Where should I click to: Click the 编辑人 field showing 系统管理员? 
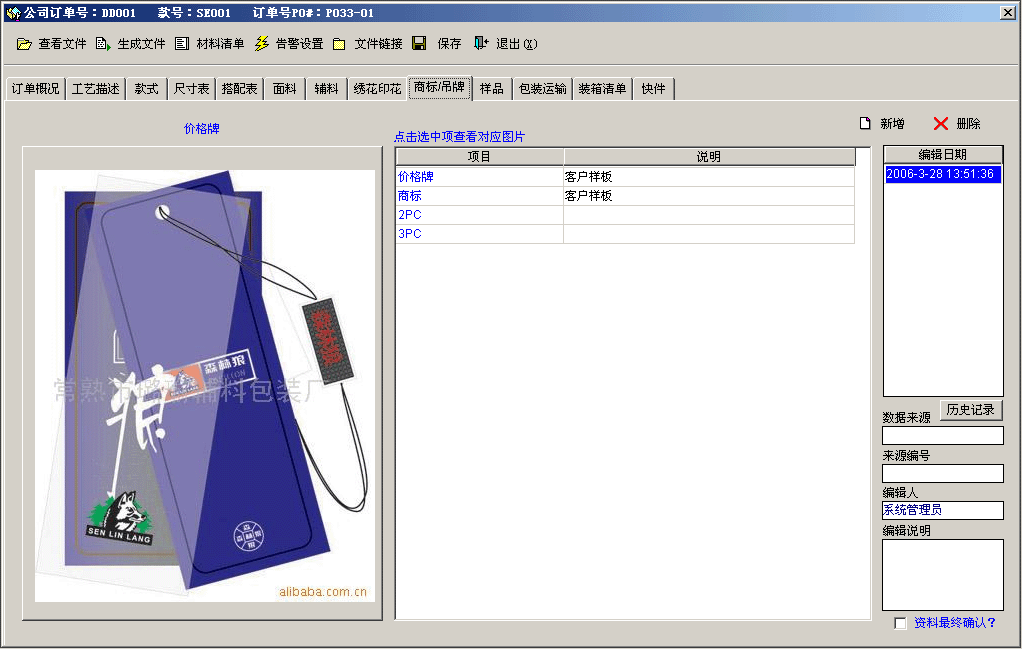click(942, 510)
